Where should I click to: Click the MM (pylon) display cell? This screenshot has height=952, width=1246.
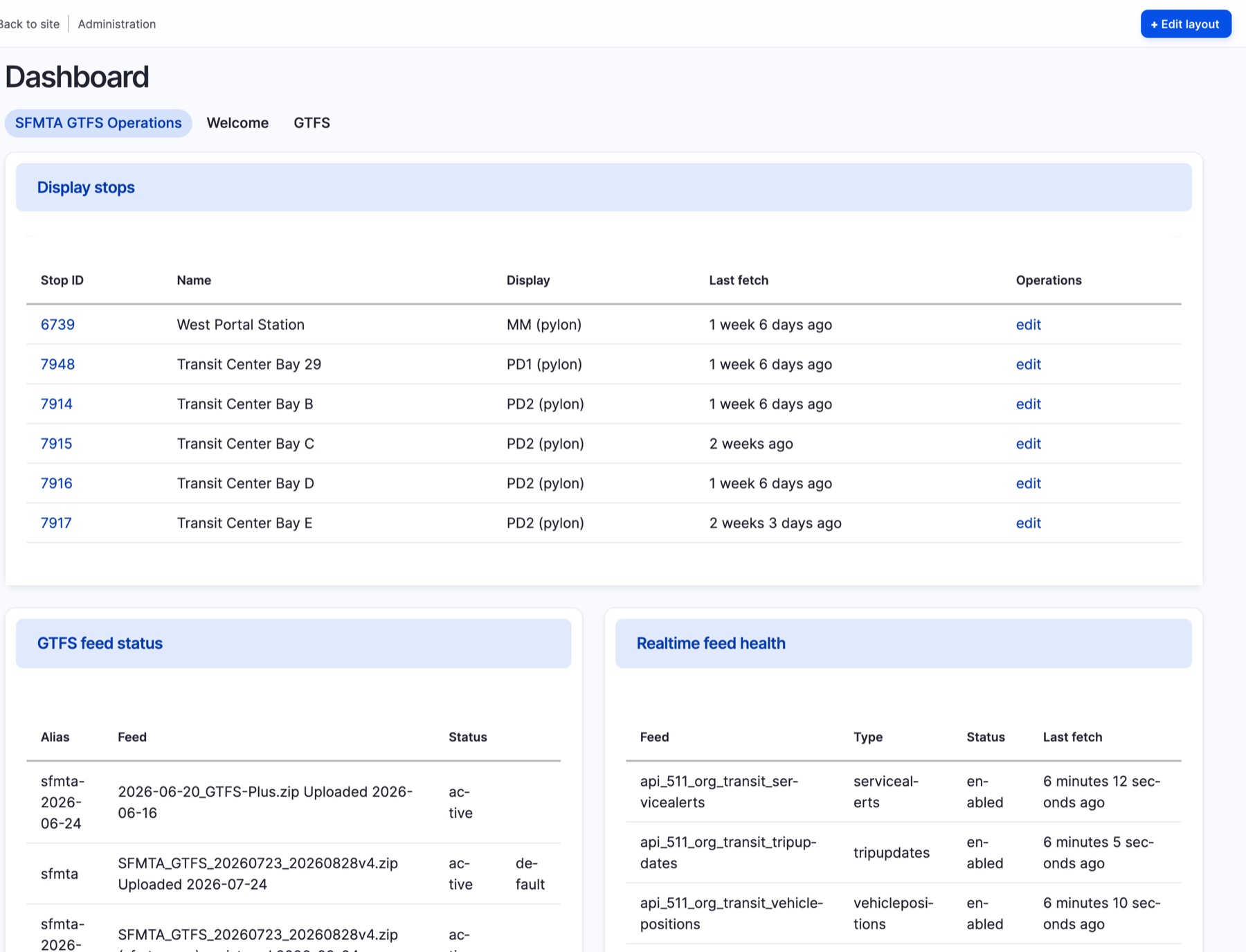pos(544,325)
